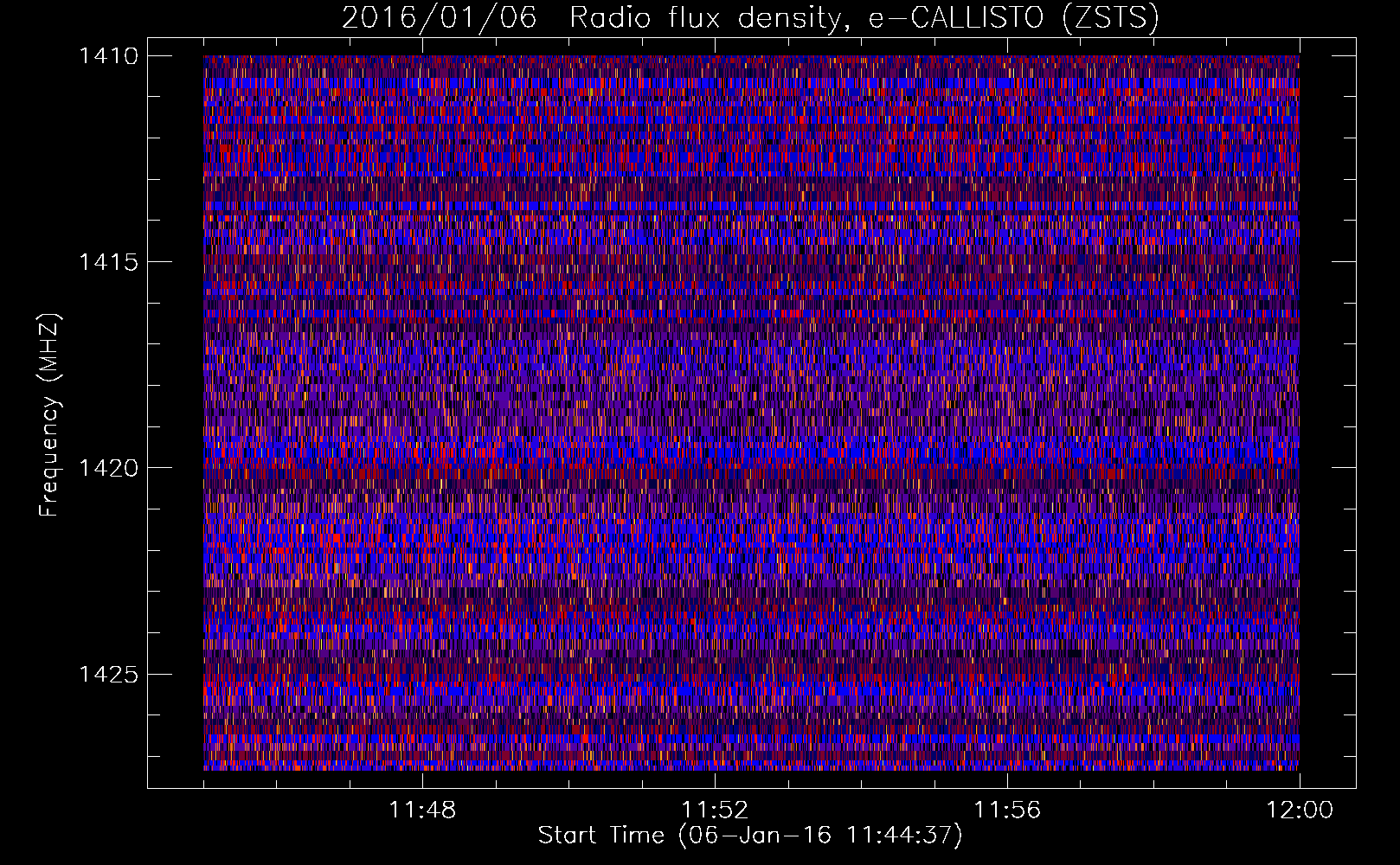Click the 11:52 time tick label
This screenshot has height=865, width=1400.
(x=715, y=811)
